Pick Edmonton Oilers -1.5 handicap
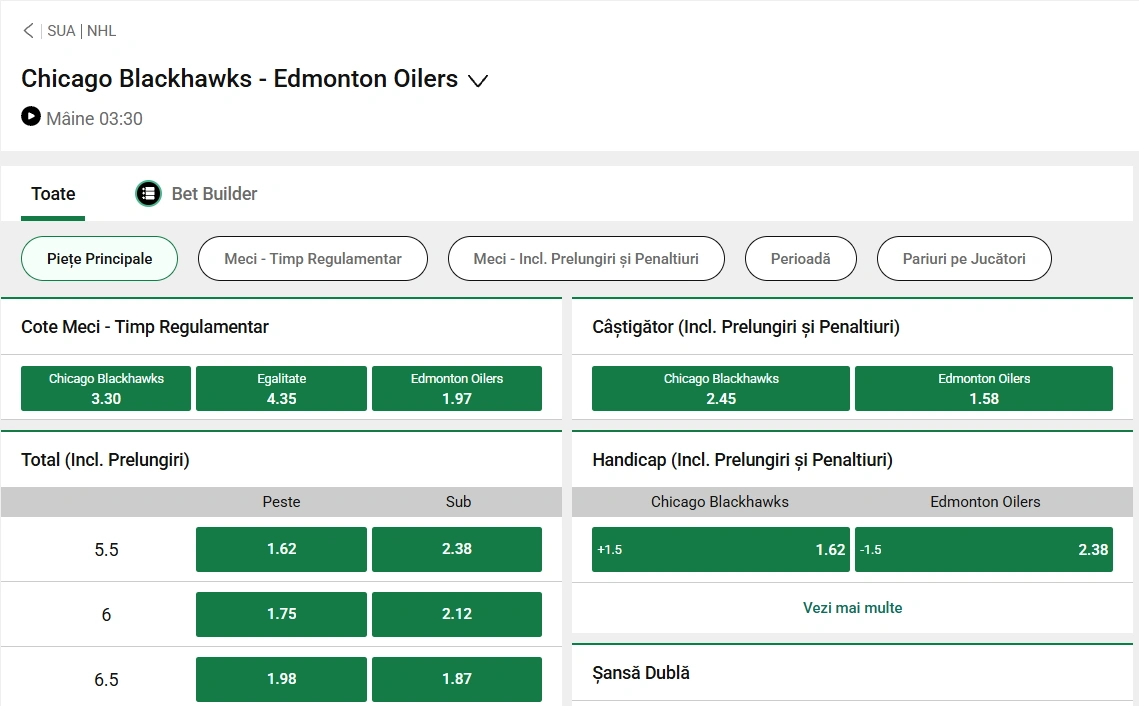The image size is (1139, 706). (x=983, y=550)
